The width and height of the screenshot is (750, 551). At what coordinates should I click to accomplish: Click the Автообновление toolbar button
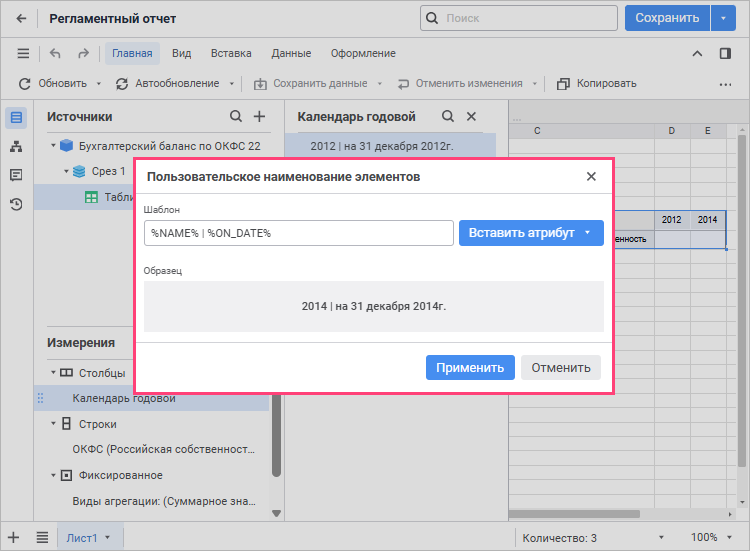(x=167, y=84)
